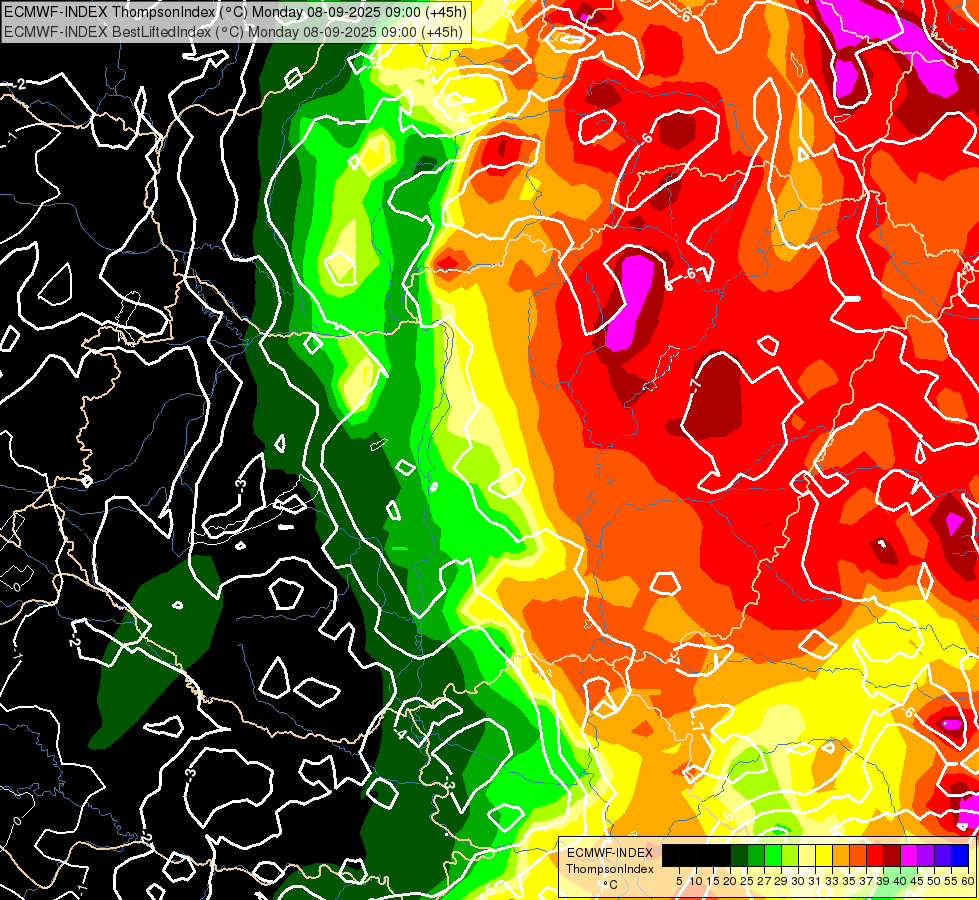Image resolution: width=979 pixels, height=900 pixels.
Task: Click the legend tick label 27
Action: pos(764,881)
